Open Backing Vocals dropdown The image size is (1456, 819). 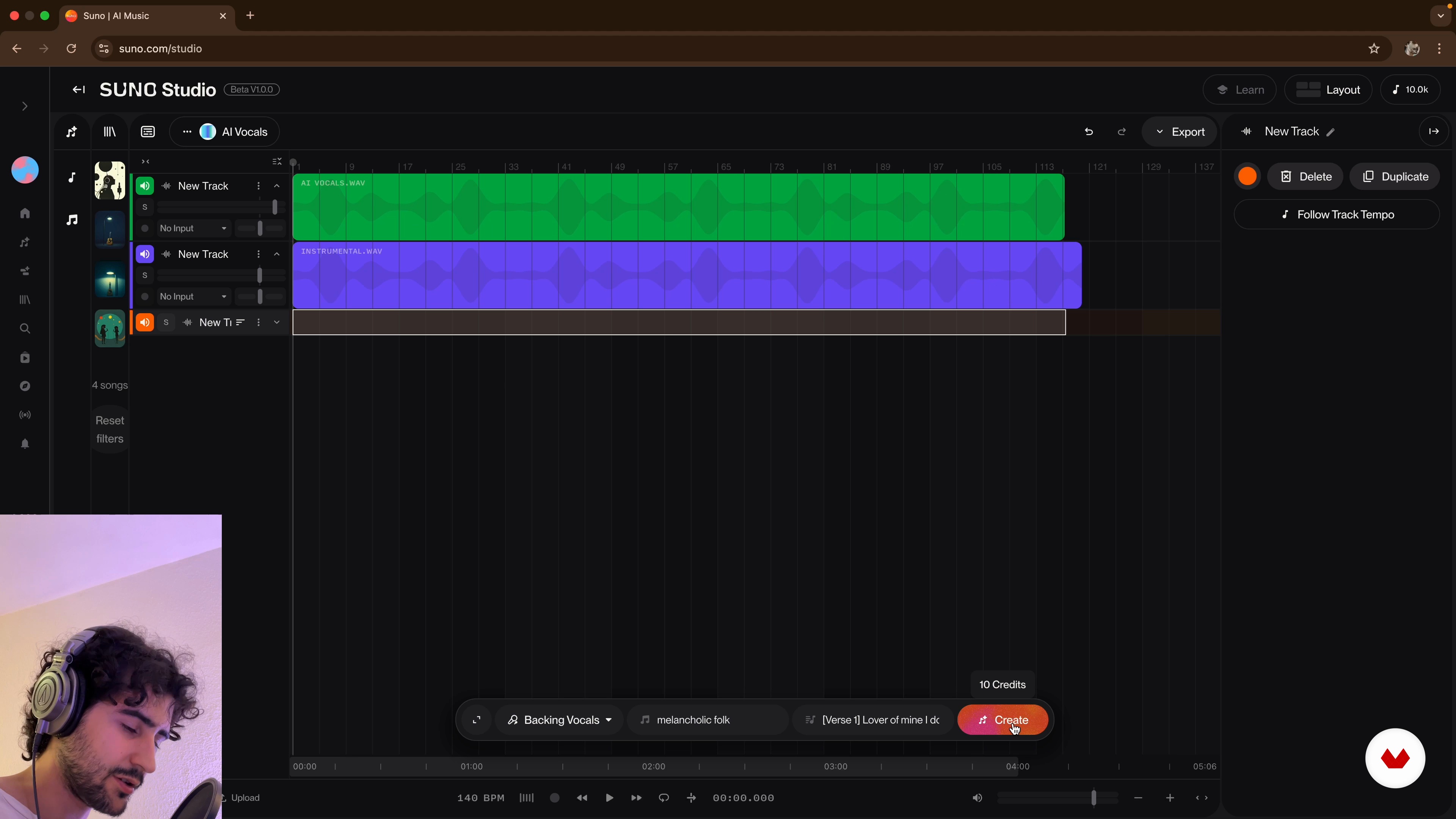(x=560, y=720)
